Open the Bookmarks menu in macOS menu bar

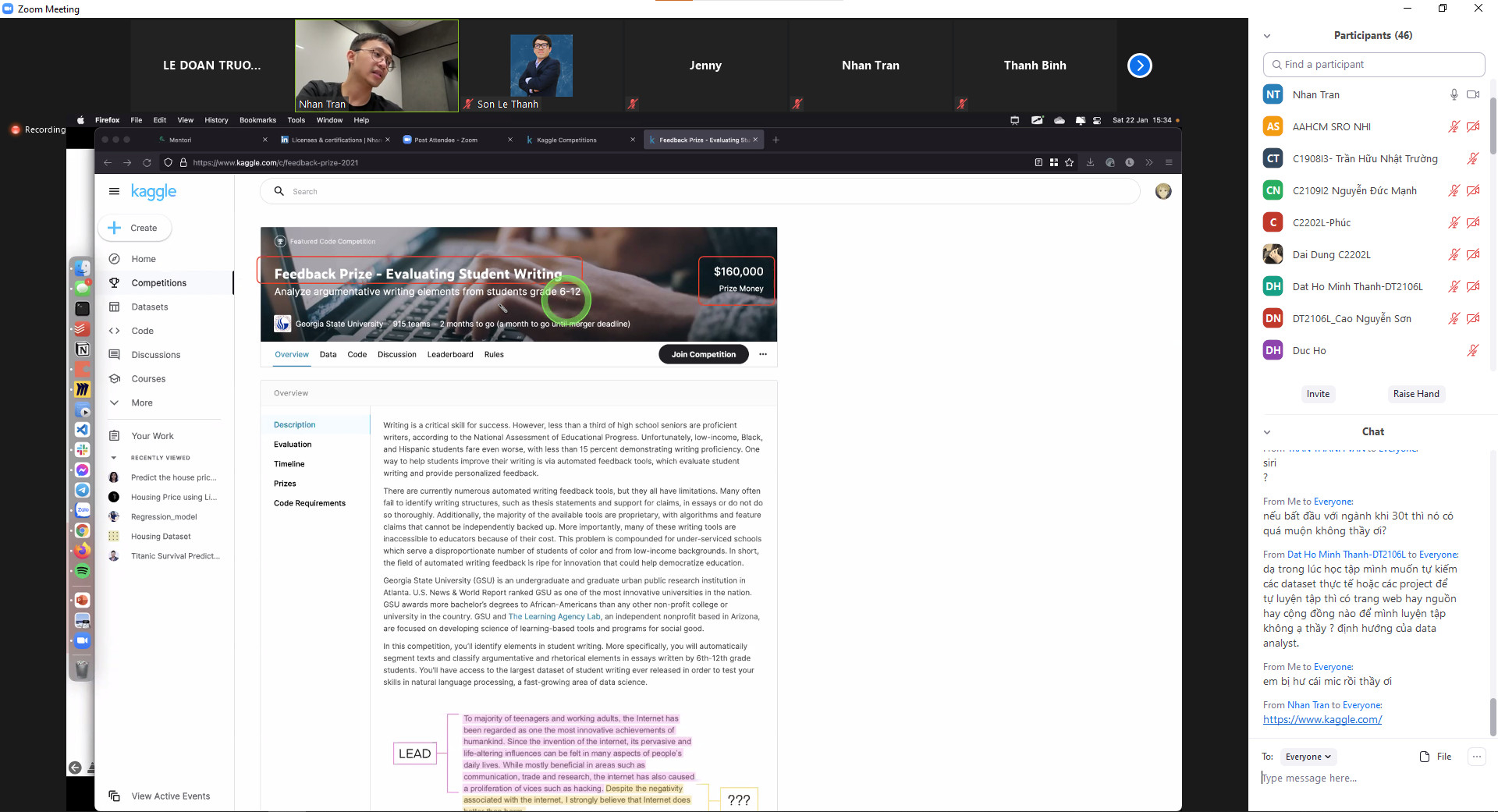257,120
